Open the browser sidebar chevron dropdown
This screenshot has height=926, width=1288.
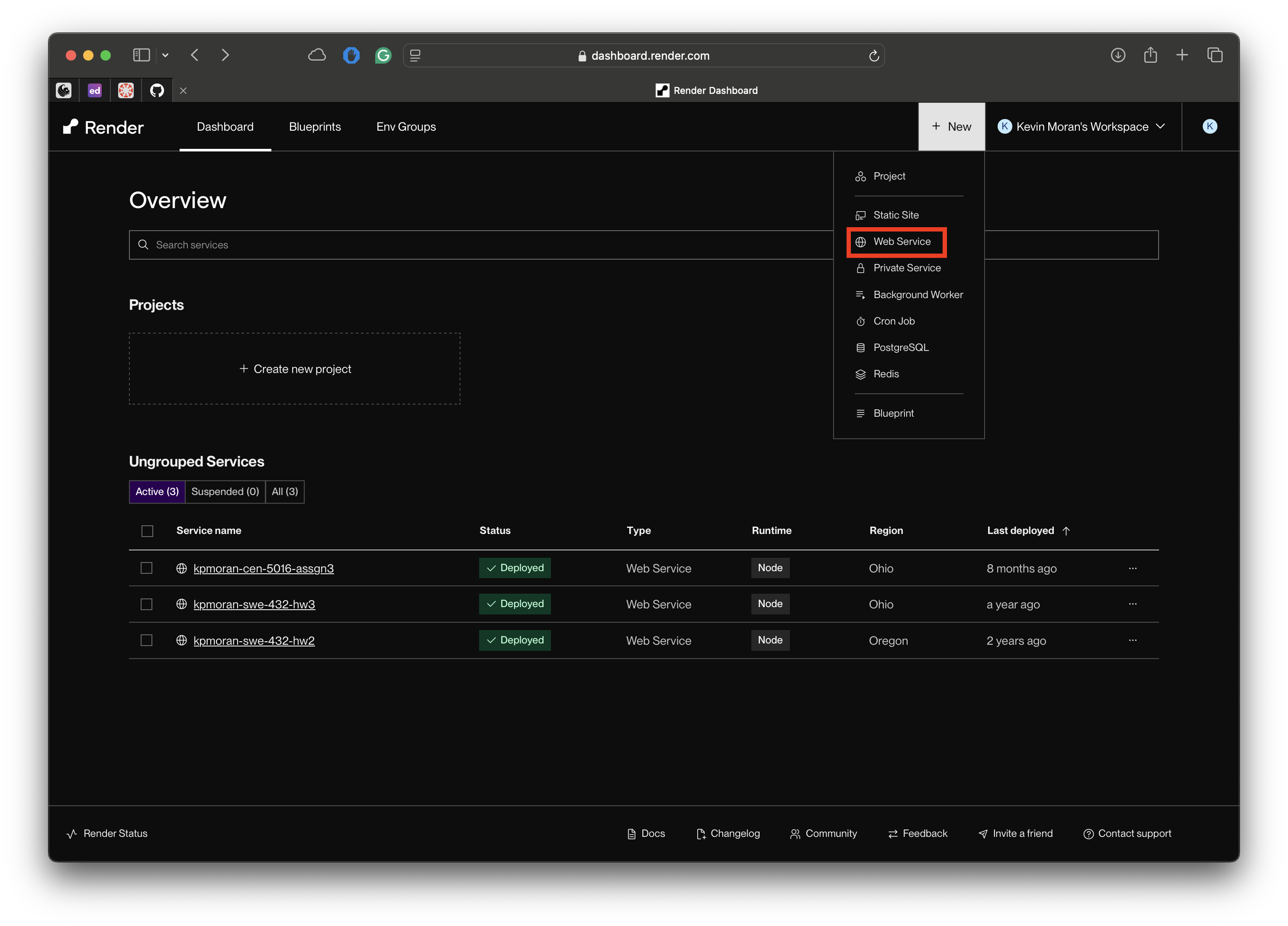165,55
